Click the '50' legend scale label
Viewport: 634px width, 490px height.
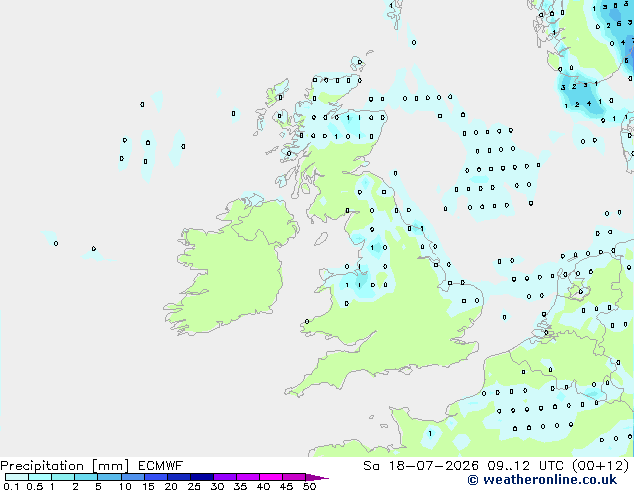click(309, 486)
